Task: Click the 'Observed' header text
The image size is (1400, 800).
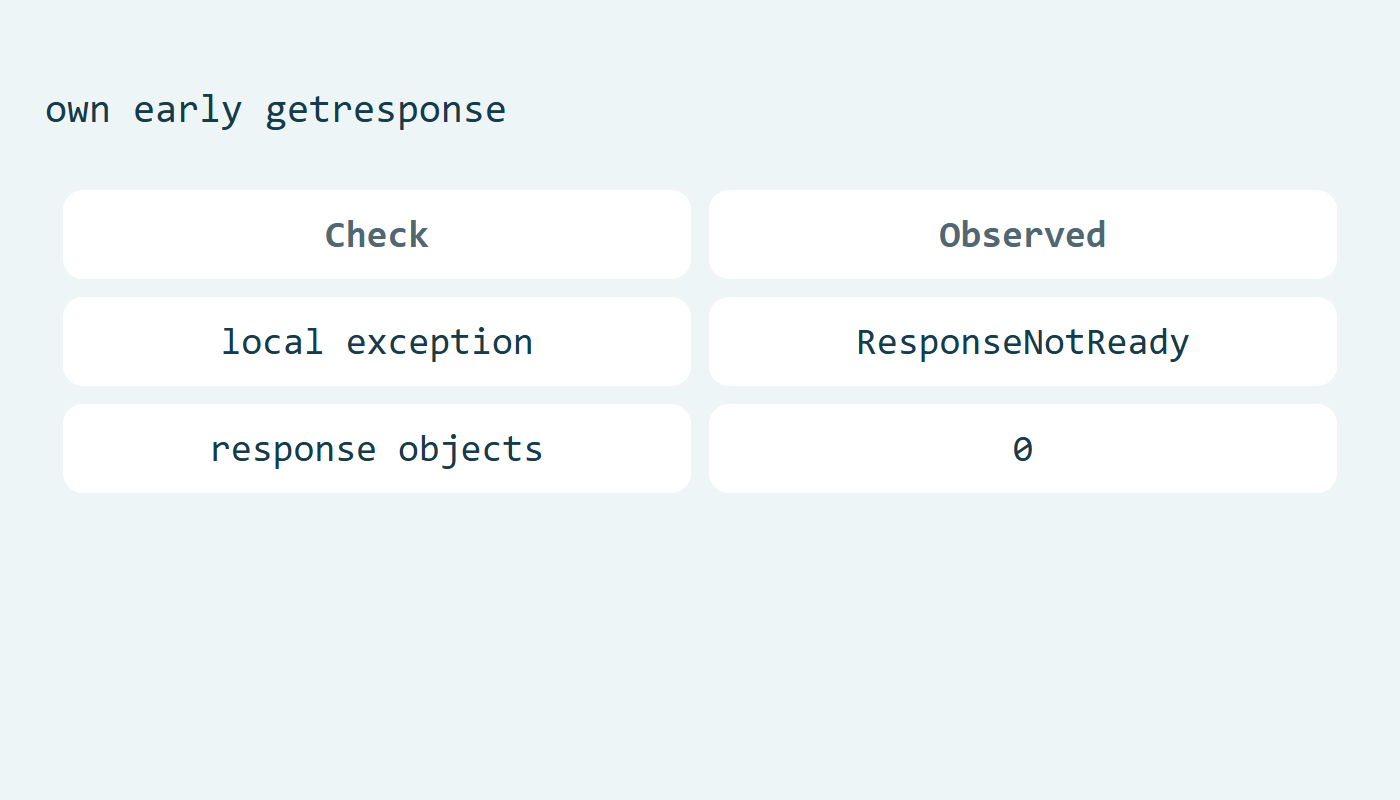Action: coord(1023,235)
